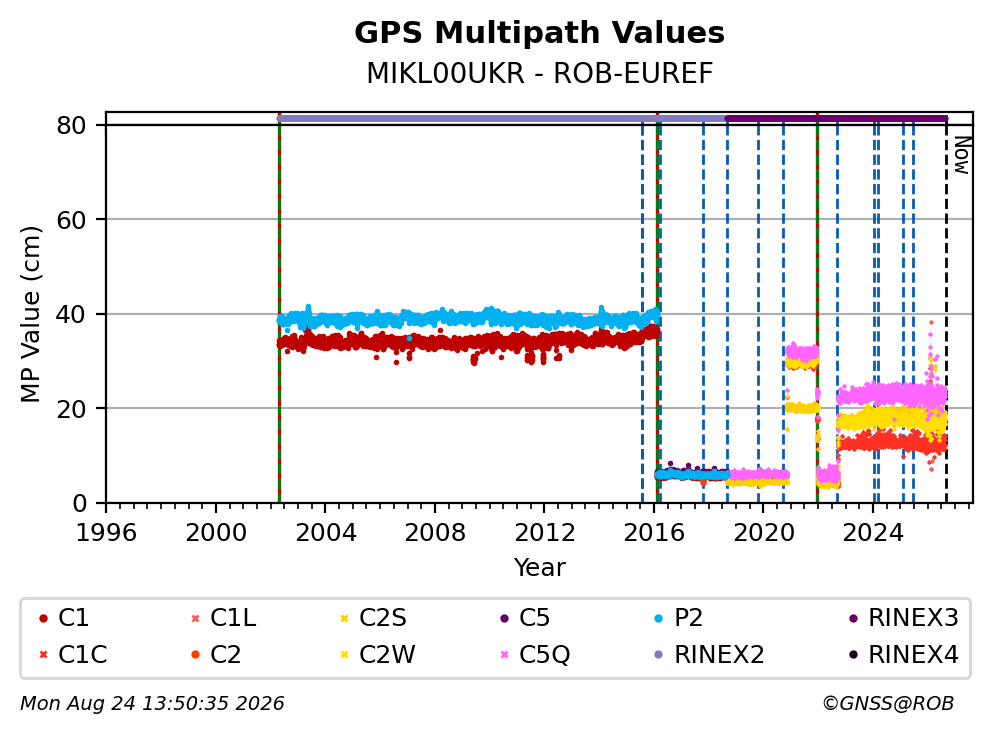
Task: Click the 2004 x-axis tick label
Action: (x=325, y=533)
